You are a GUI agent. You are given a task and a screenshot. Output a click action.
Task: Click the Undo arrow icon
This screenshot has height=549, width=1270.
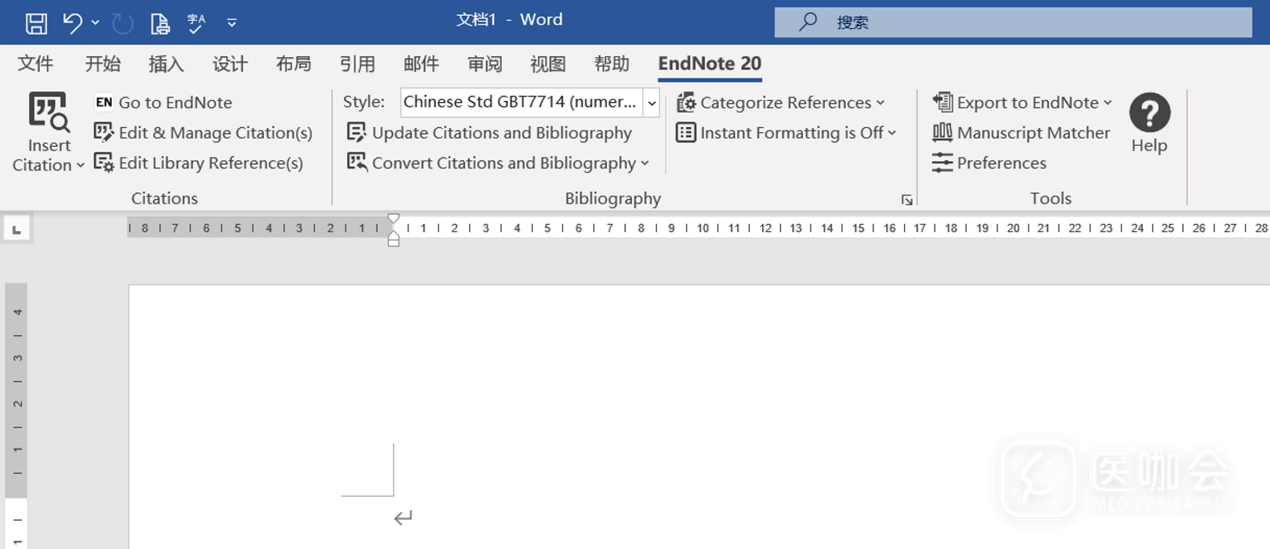pyautogui.click(x=72, y=22)
